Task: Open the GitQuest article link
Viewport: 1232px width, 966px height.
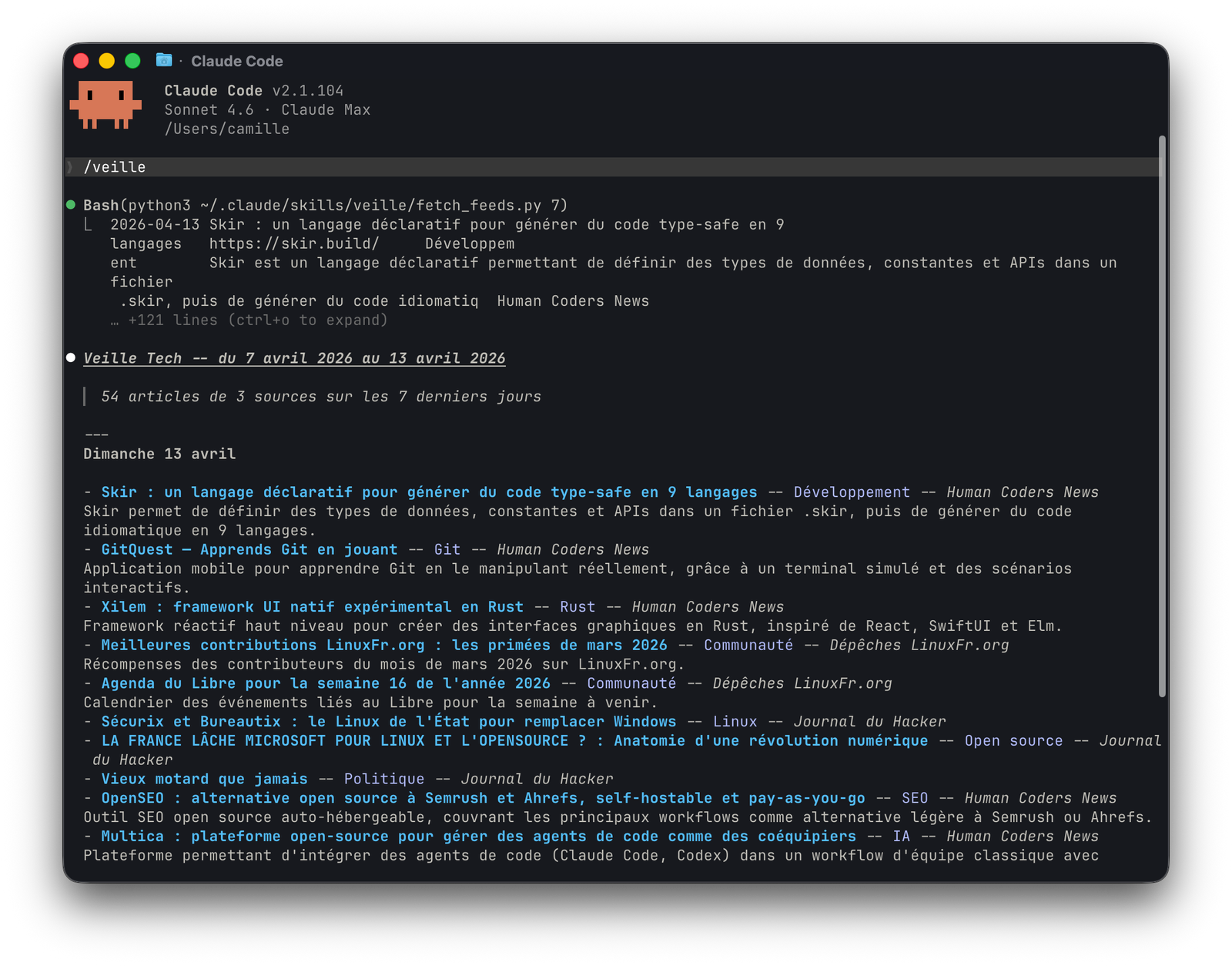Action: pos(246,549)
